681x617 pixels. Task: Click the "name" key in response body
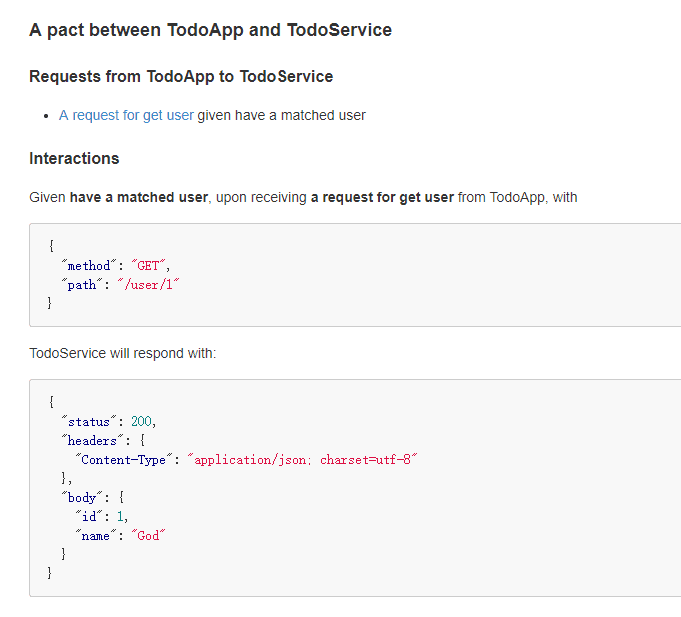95,535
